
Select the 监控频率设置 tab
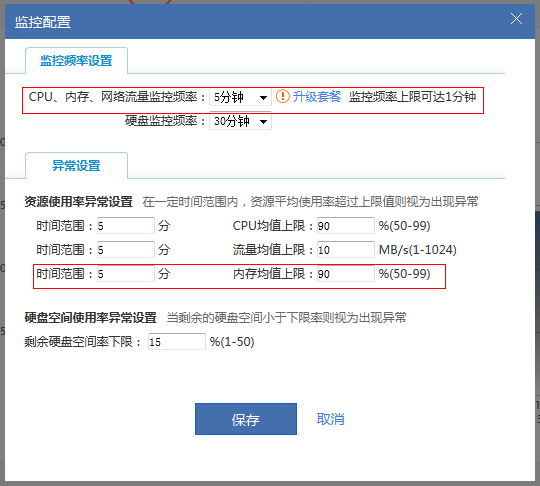76,61
